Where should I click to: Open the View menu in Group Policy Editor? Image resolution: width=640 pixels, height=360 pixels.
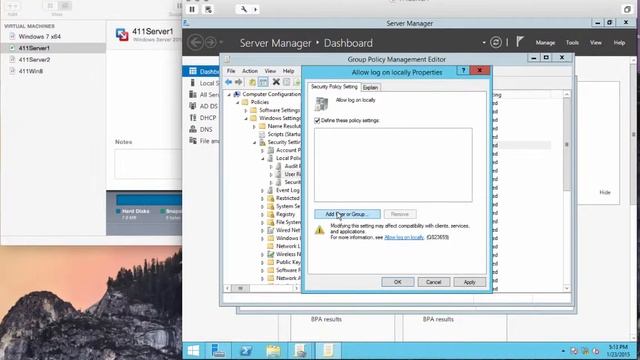(270, 71)
